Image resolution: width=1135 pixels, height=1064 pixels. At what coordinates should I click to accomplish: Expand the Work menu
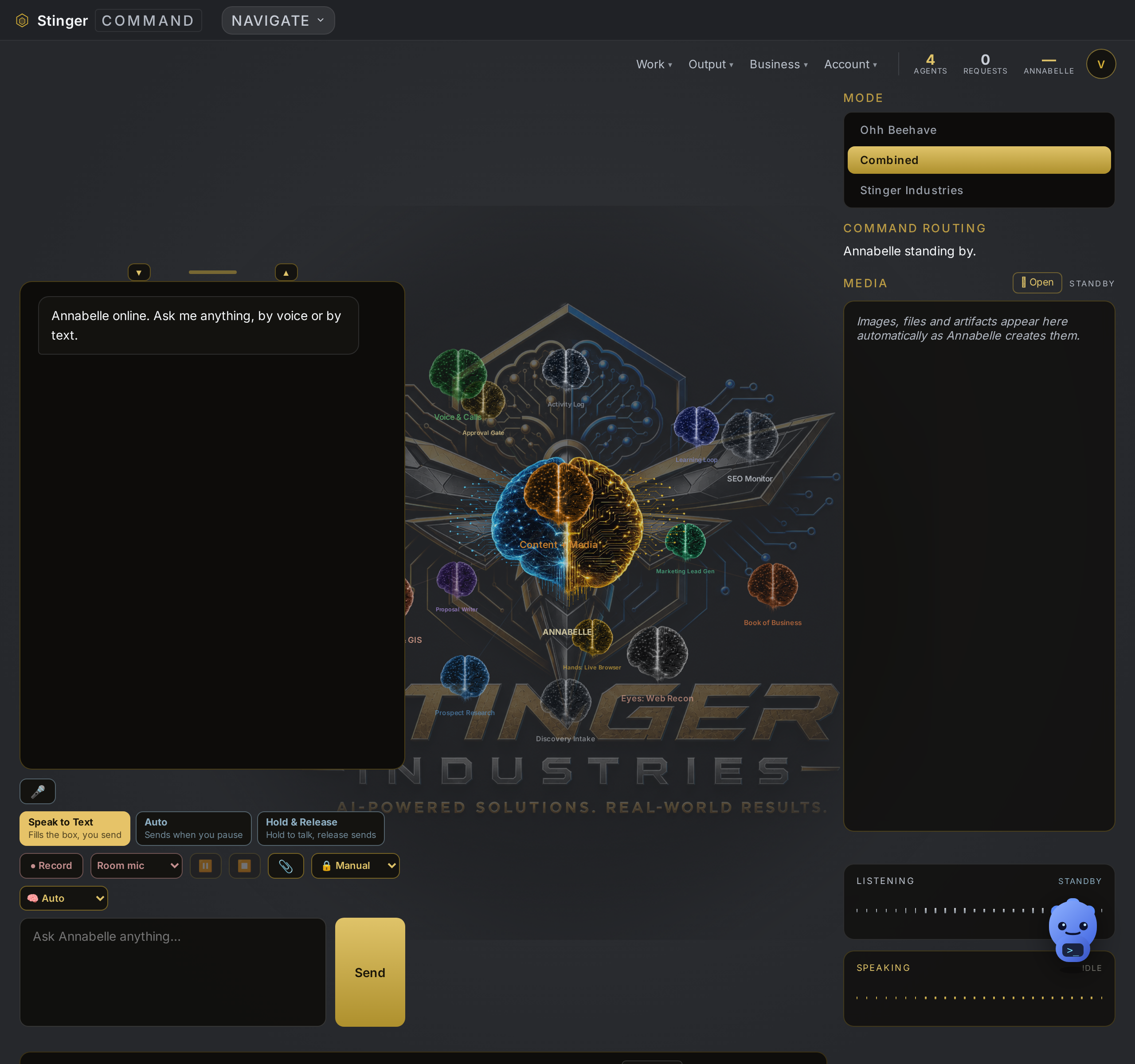click(654, 64)
